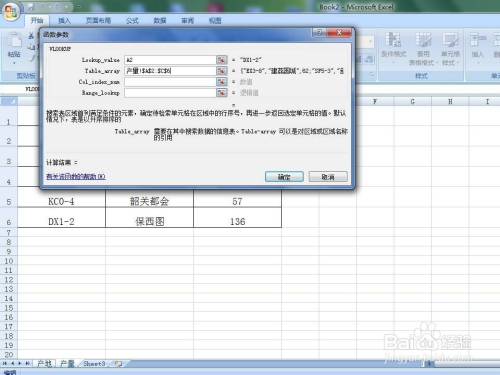
Task: Select the cell containing 保西图
Action: (x=149, y=218)
